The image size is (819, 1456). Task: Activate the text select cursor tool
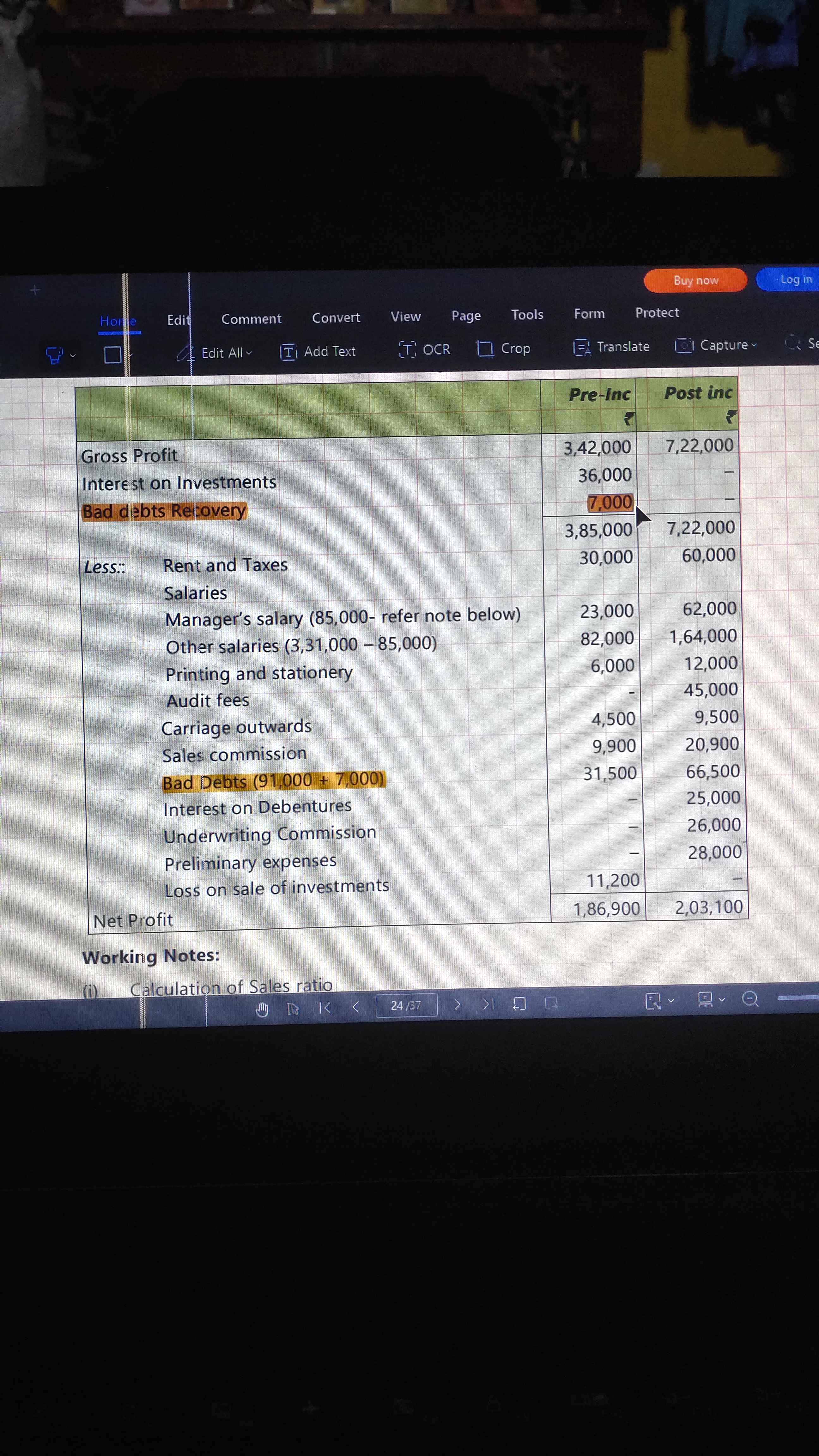293,1008
